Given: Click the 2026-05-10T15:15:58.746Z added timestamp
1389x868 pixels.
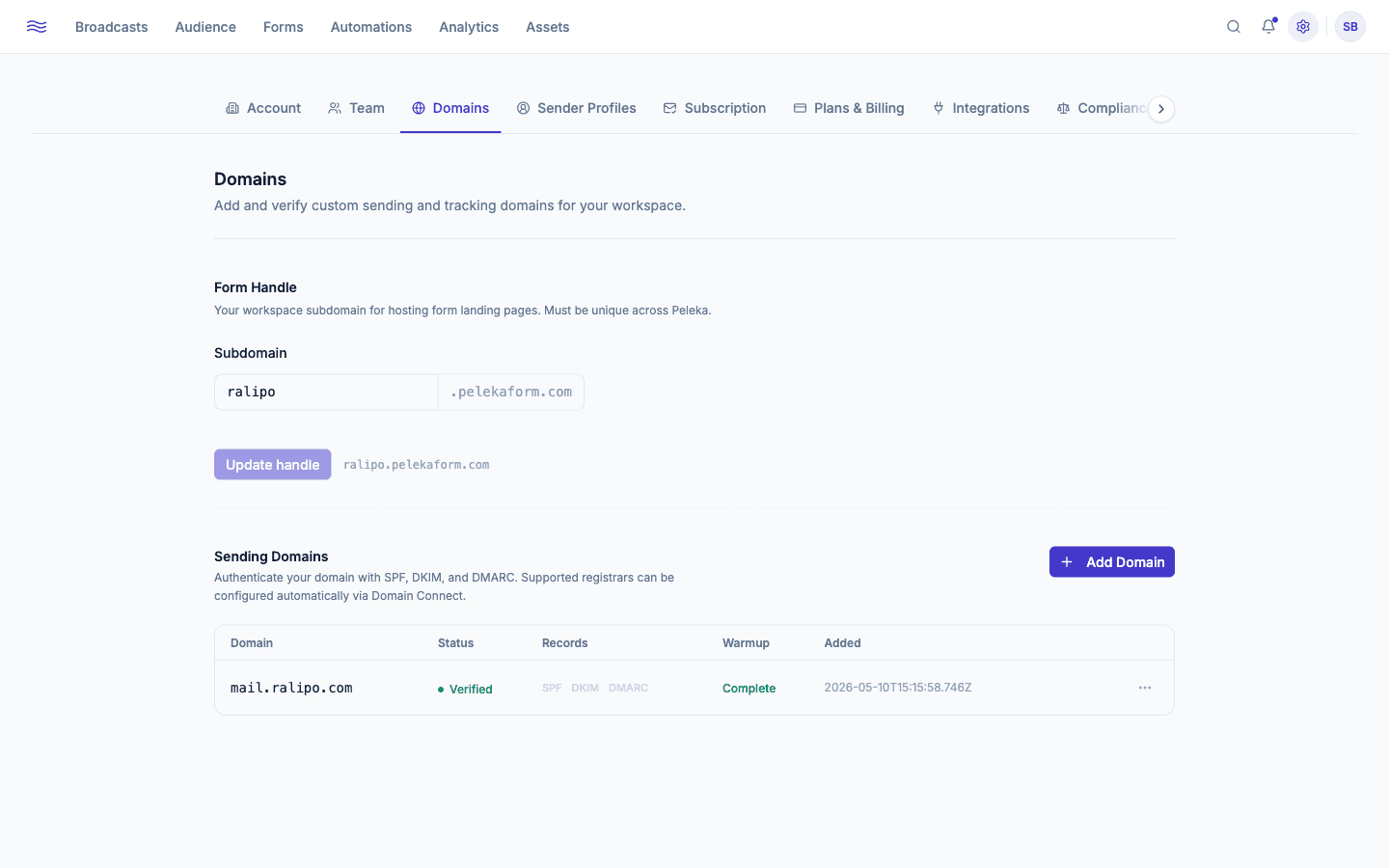Looking at the screenshot, I should click(x=898, y=688).
